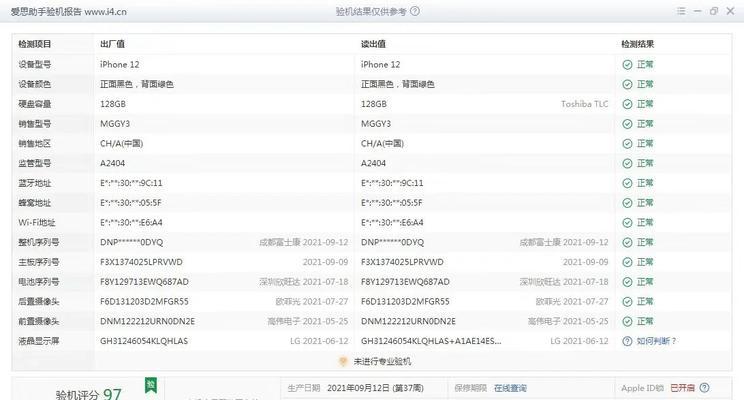744x400 pixels.
Task: Click 生产日期 2021年09月12日 (第37周) value
Action: tap(375, 388)
